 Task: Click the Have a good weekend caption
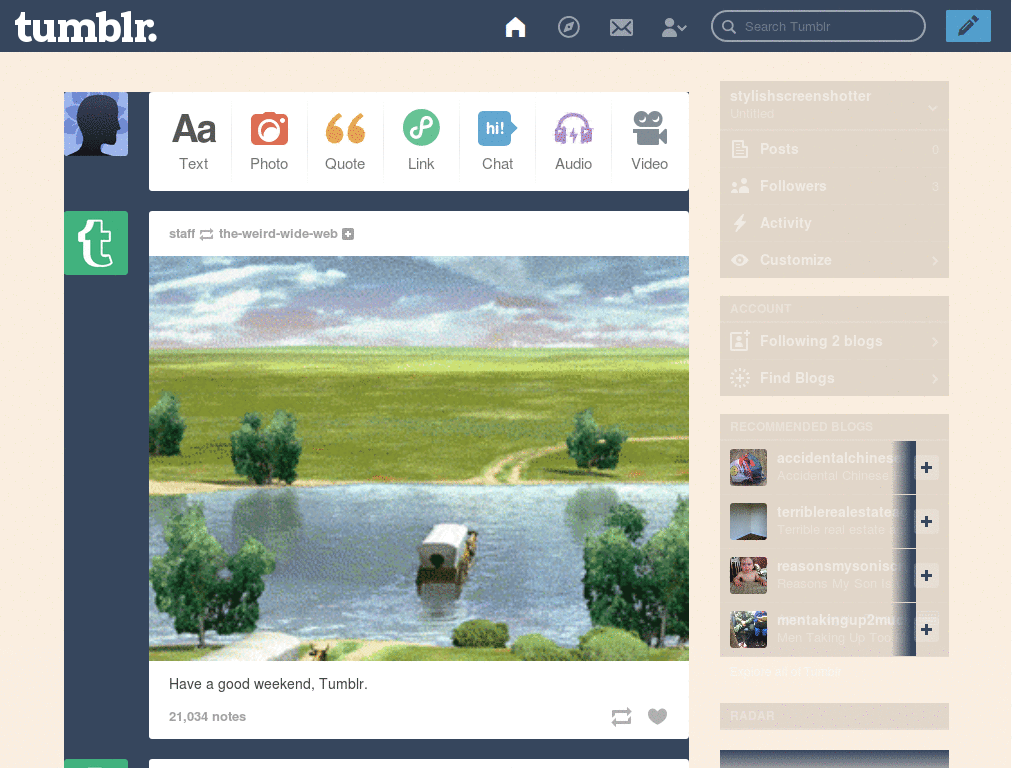click(x=268, y=684)
